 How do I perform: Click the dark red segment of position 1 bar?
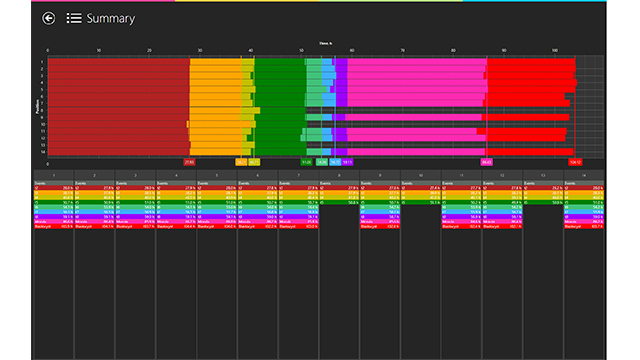click(x=119, y=62)
